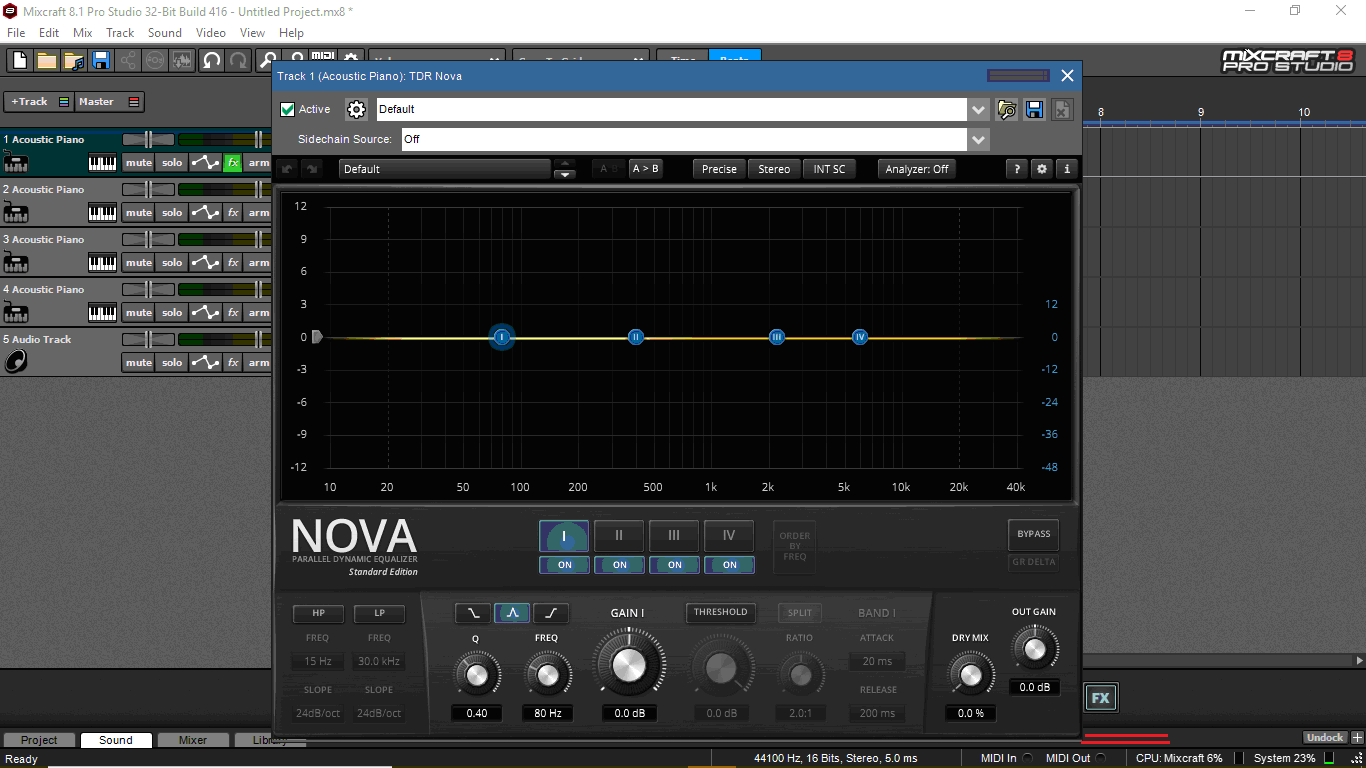
Task: Enable the THRESHOLD button for band I
Action: coord(720,612)
